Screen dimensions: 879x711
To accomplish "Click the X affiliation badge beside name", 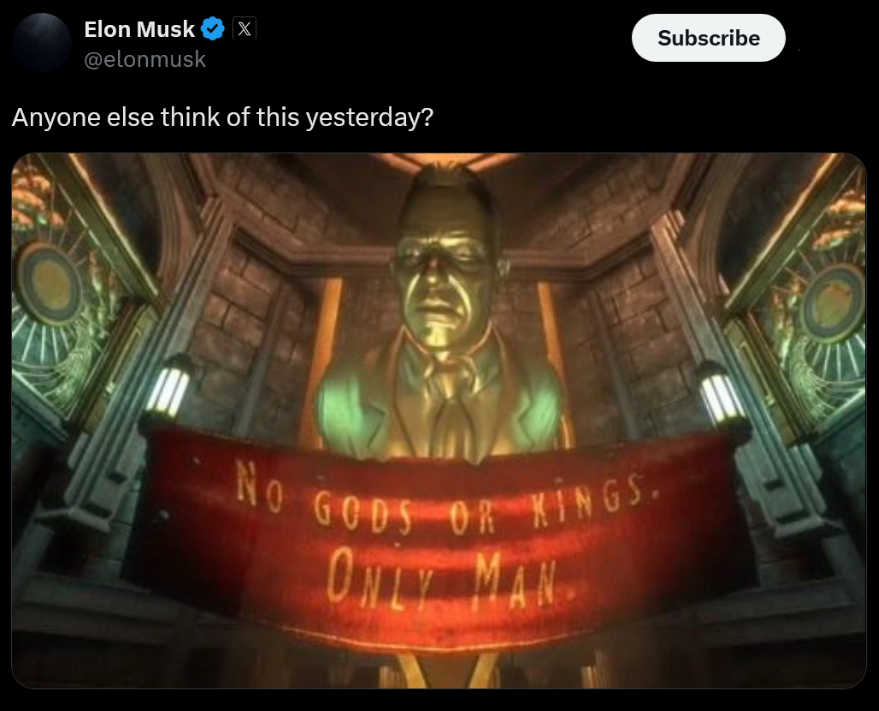I will [x=244, y=29].
